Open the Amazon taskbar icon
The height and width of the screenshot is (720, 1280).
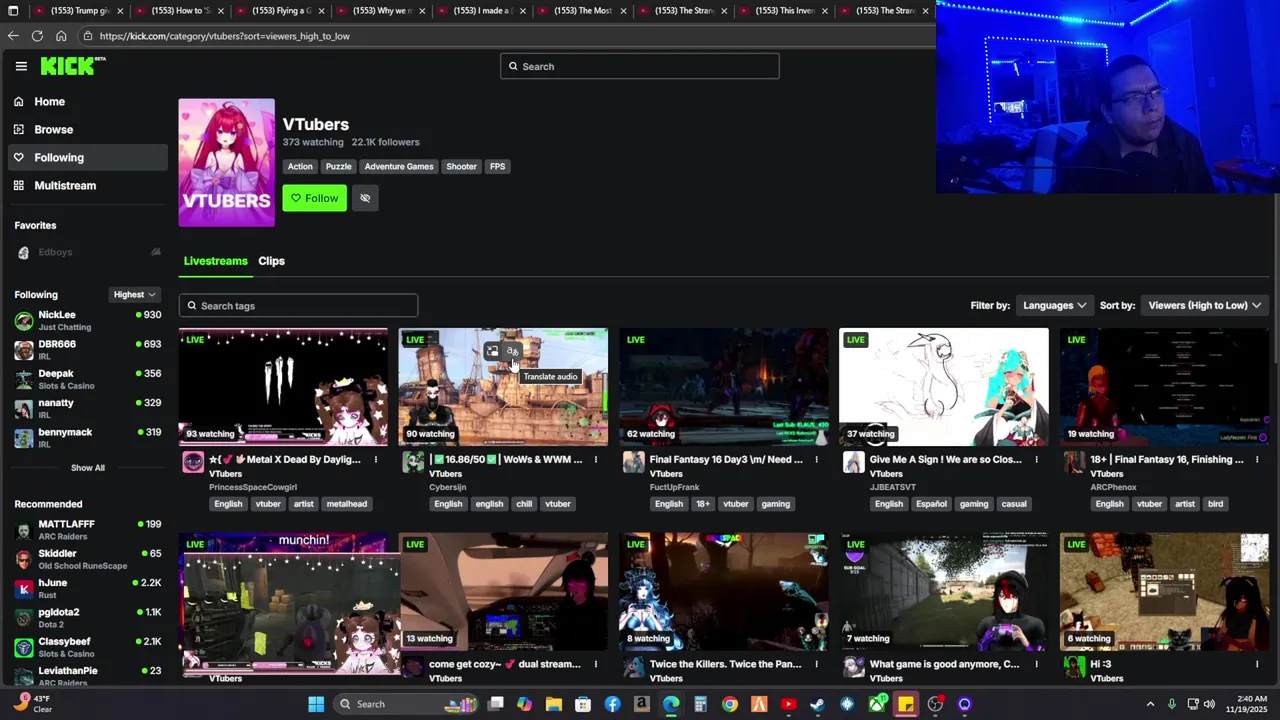[642, 704]
